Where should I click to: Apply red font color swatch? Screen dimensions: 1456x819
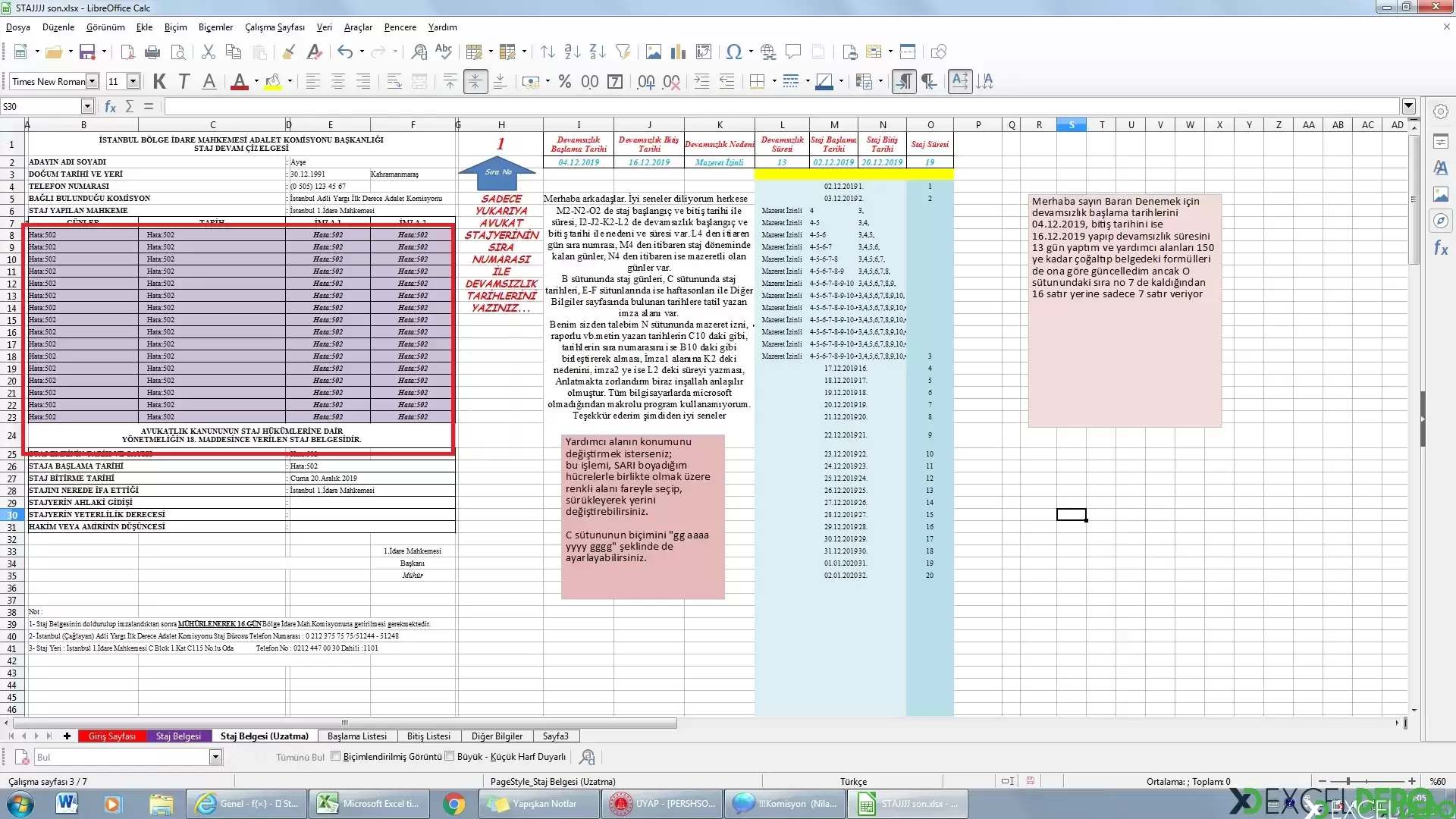(240, 81)
